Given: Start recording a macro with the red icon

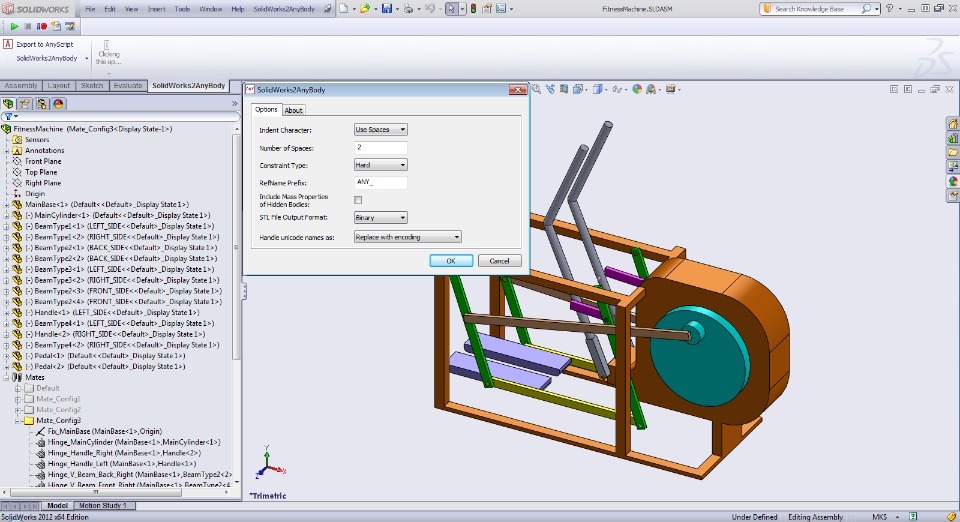Looking at the screenshot, I should (42, 26).
